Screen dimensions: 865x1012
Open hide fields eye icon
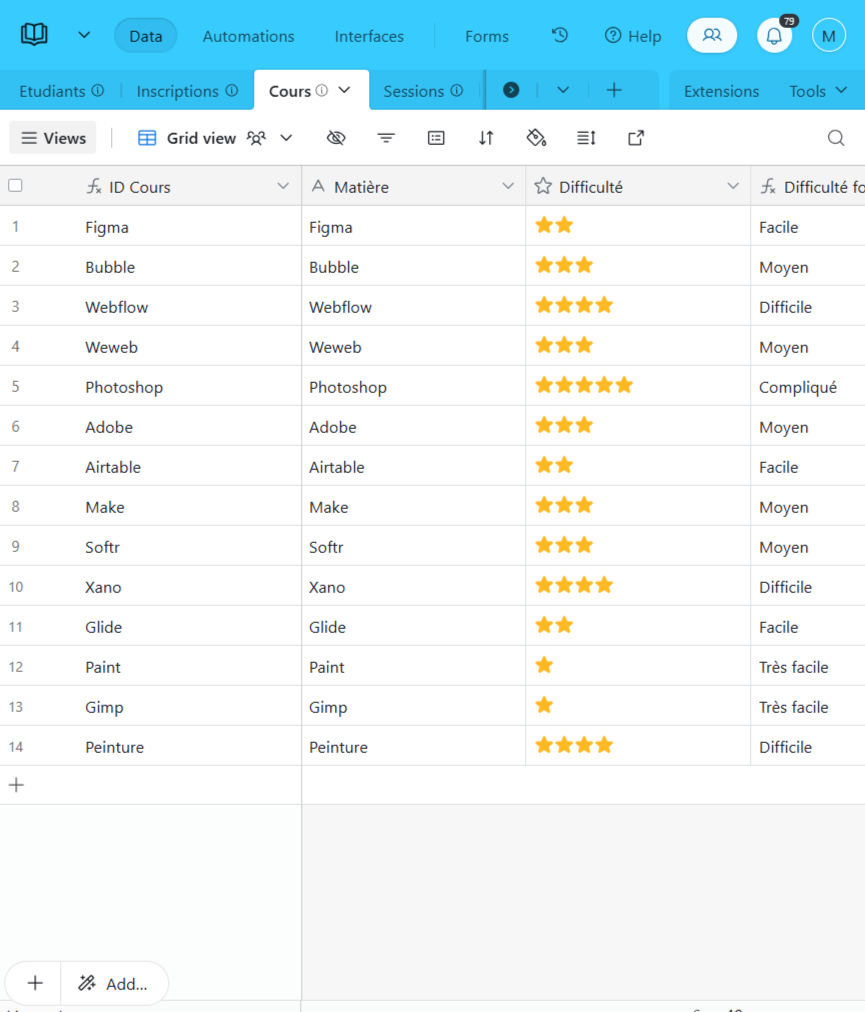(x=336, y=137)
